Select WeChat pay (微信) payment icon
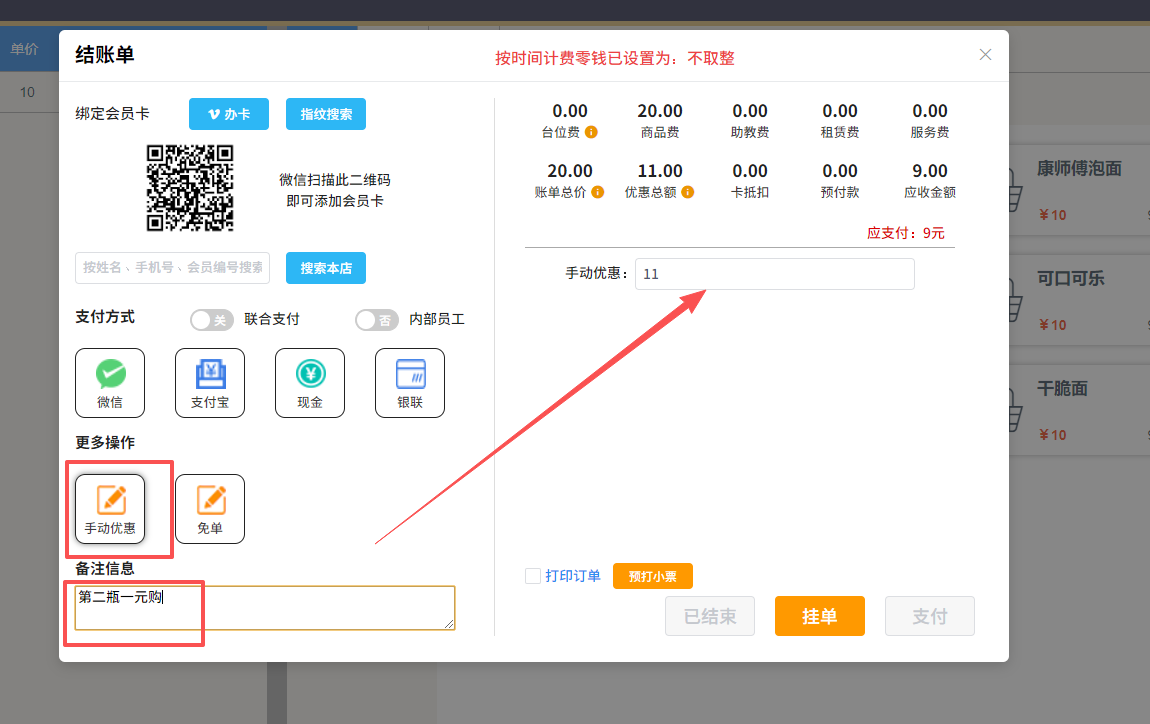Viewport: 1150px width, 724px height. pyautogui.click(x=110, y=382)
